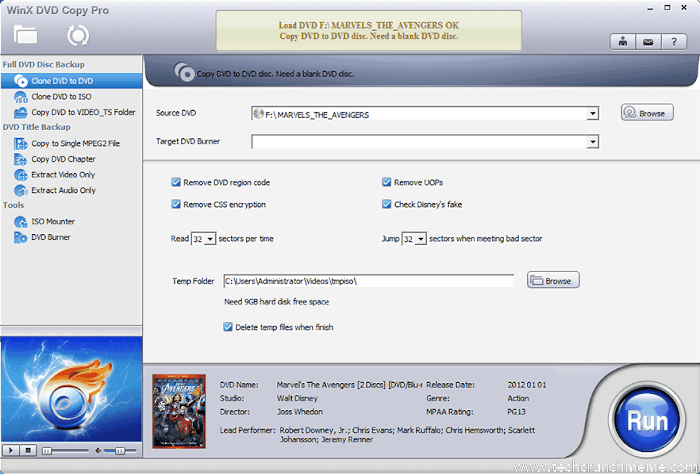Open the folder icon in the top toolbar
Image resolution: width=700 pixels, height=475 pixels.
(25, 35)
